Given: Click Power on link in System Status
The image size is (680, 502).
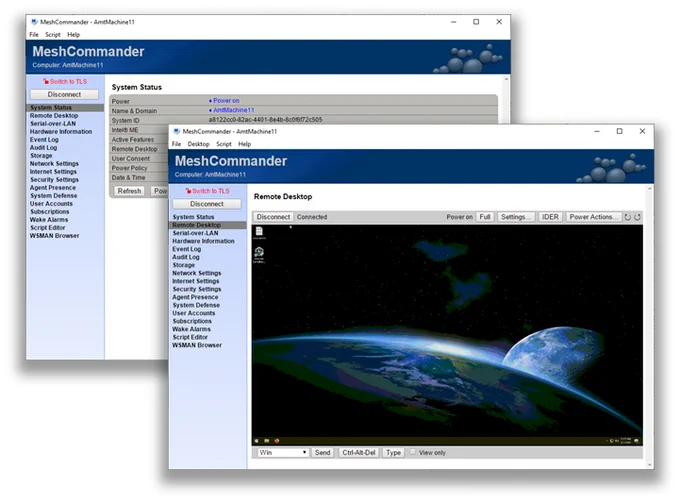Looking at the screenshot, I should (224, 101).
